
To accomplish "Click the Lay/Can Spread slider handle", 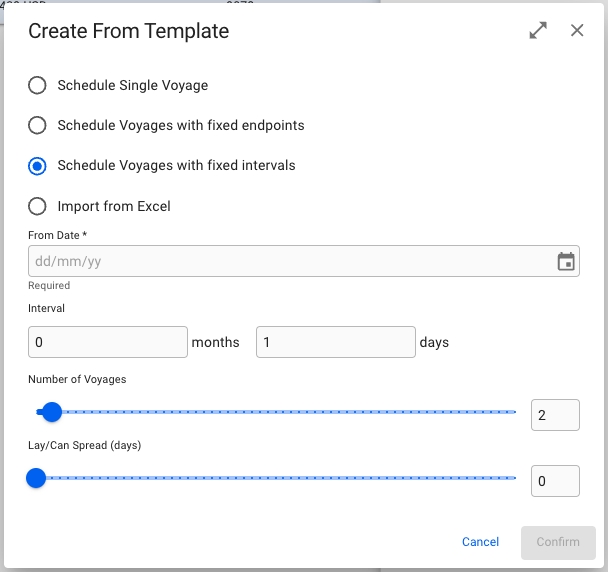I will coord(36,478).
